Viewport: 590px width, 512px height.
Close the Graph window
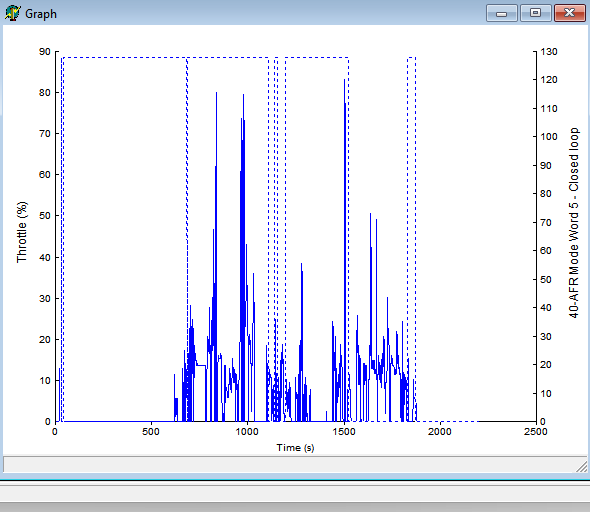coord(570,14)
